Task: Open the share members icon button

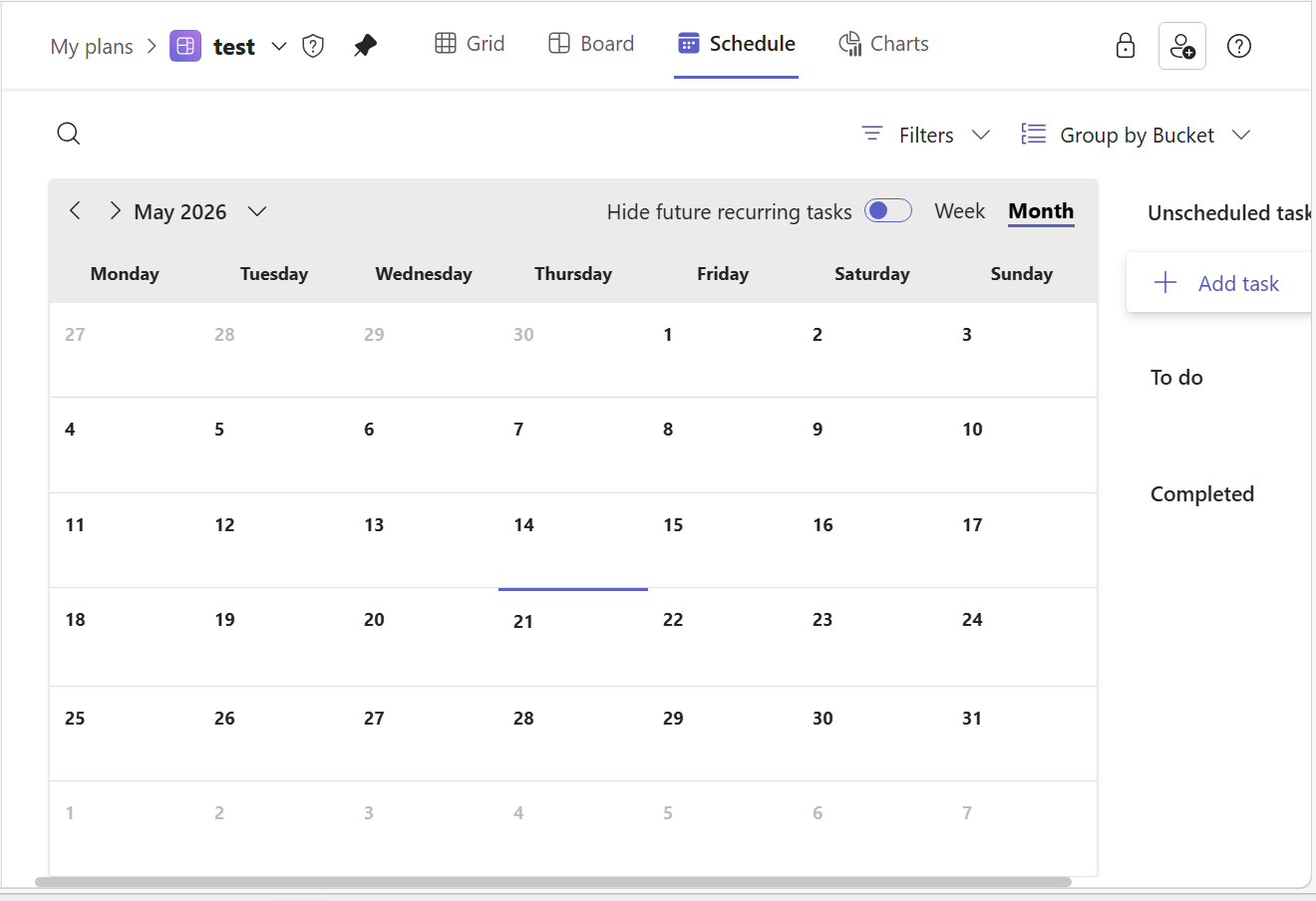Action: point(1182,46)
